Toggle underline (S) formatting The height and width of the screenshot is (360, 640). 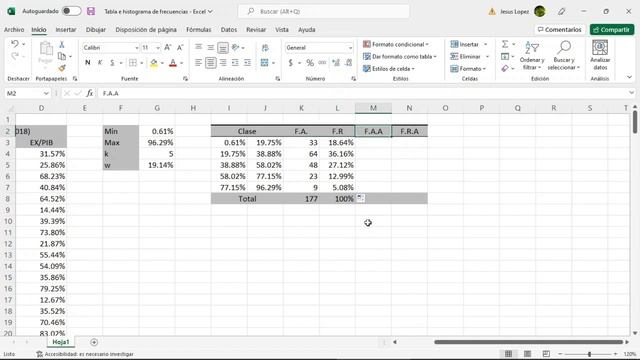click(112, 62)
